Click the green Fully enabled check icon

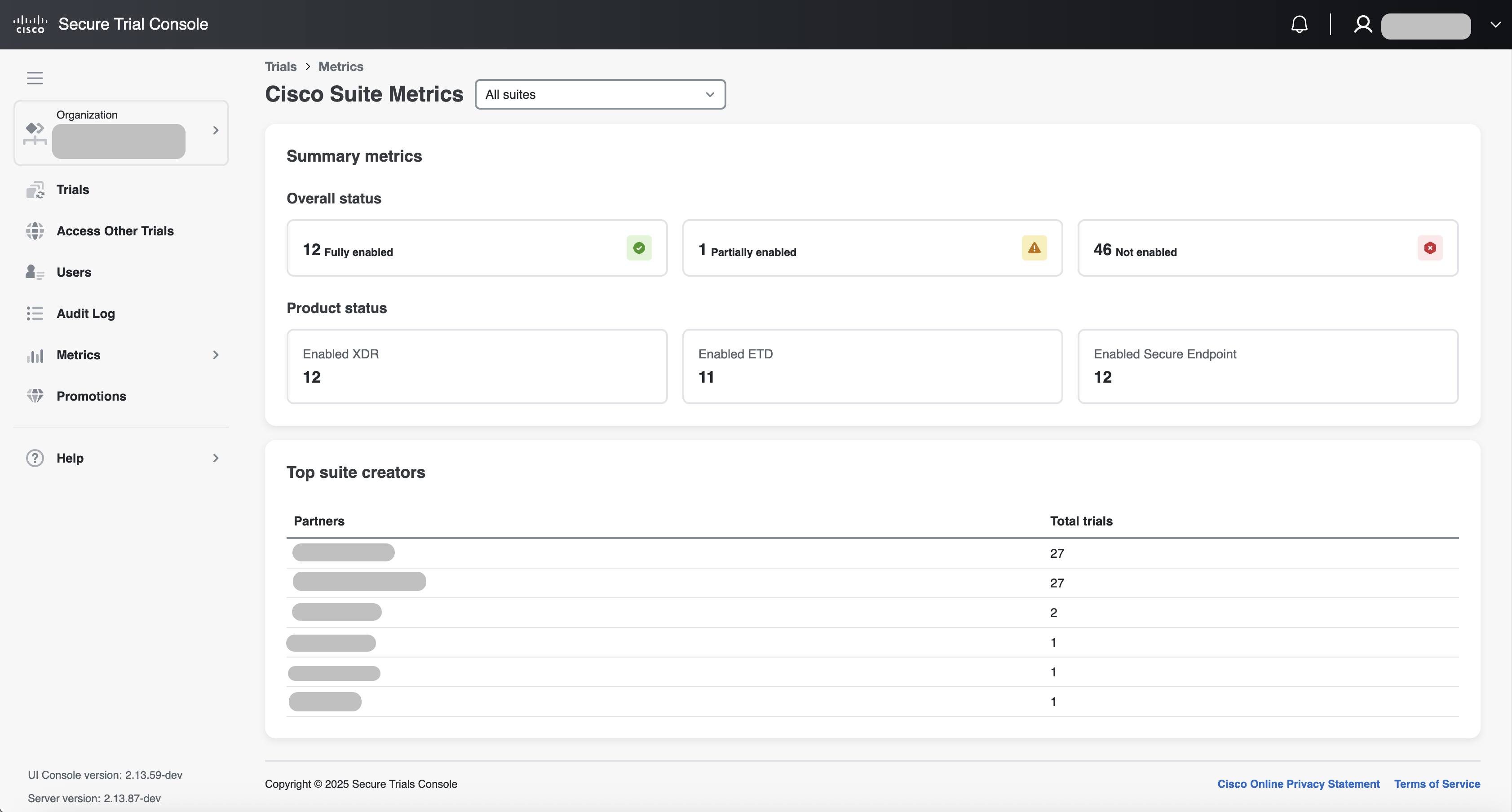point(639,247)
